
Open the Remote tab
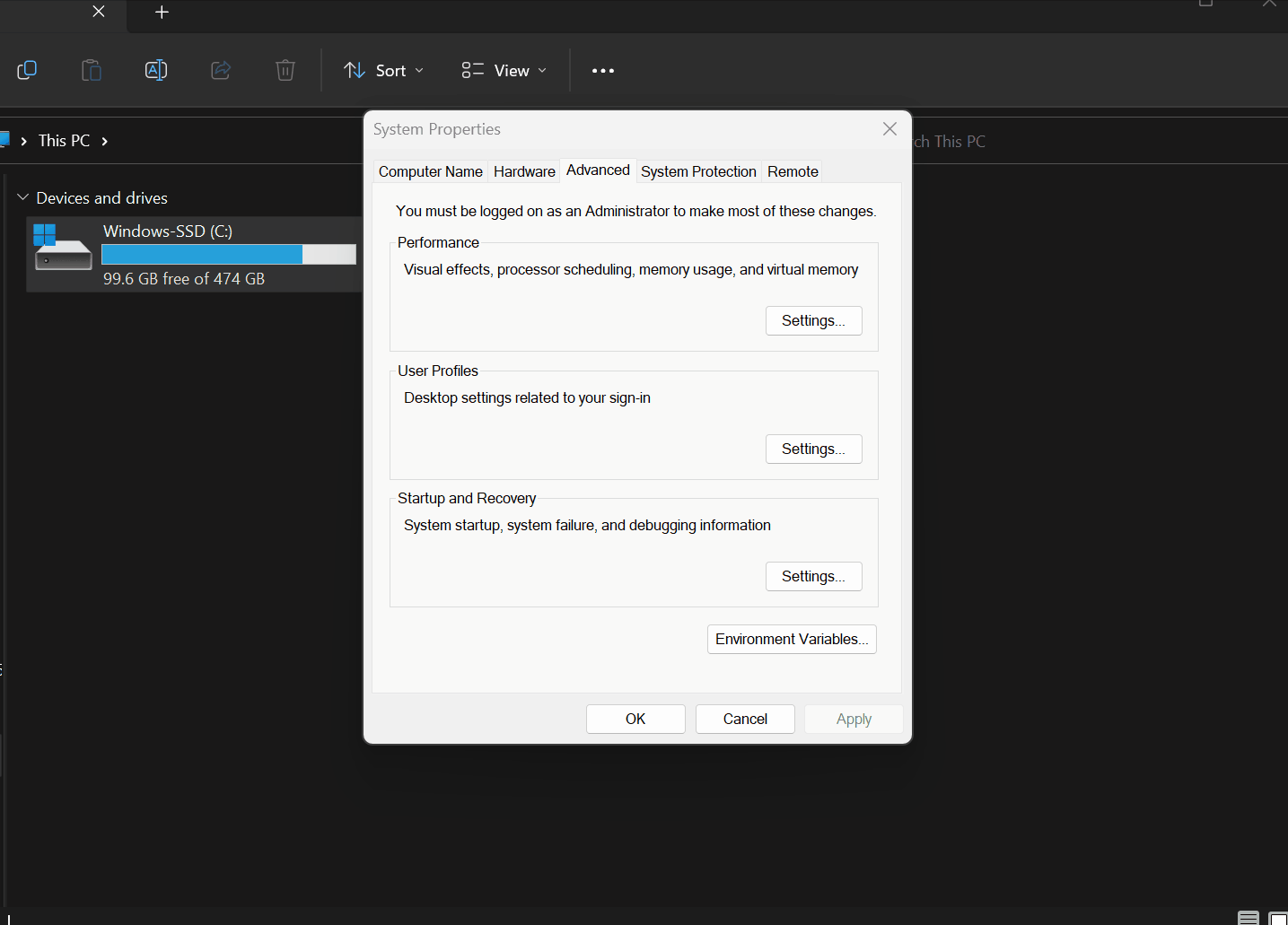click(793, 171)
